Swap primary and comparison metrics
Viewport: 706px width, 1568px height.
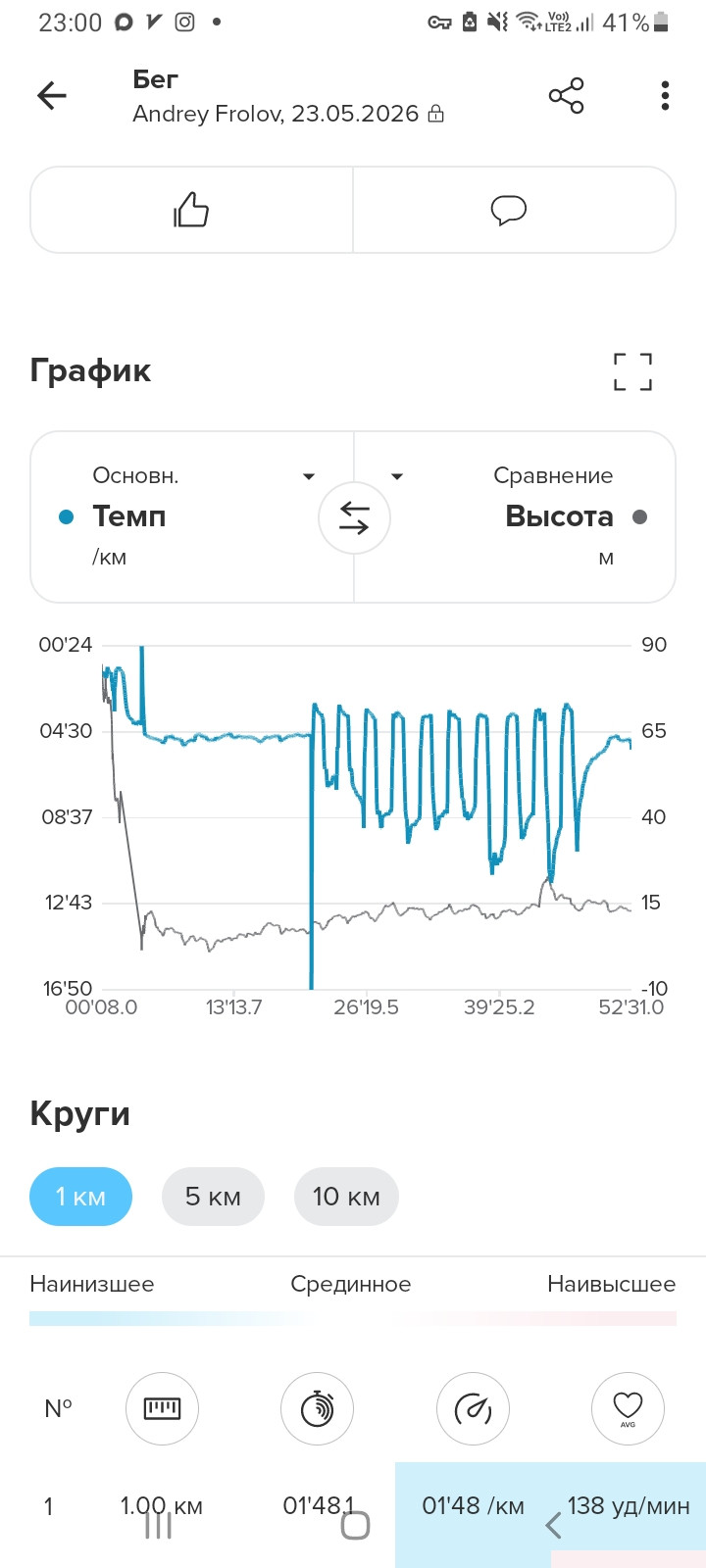pos(354,517)
